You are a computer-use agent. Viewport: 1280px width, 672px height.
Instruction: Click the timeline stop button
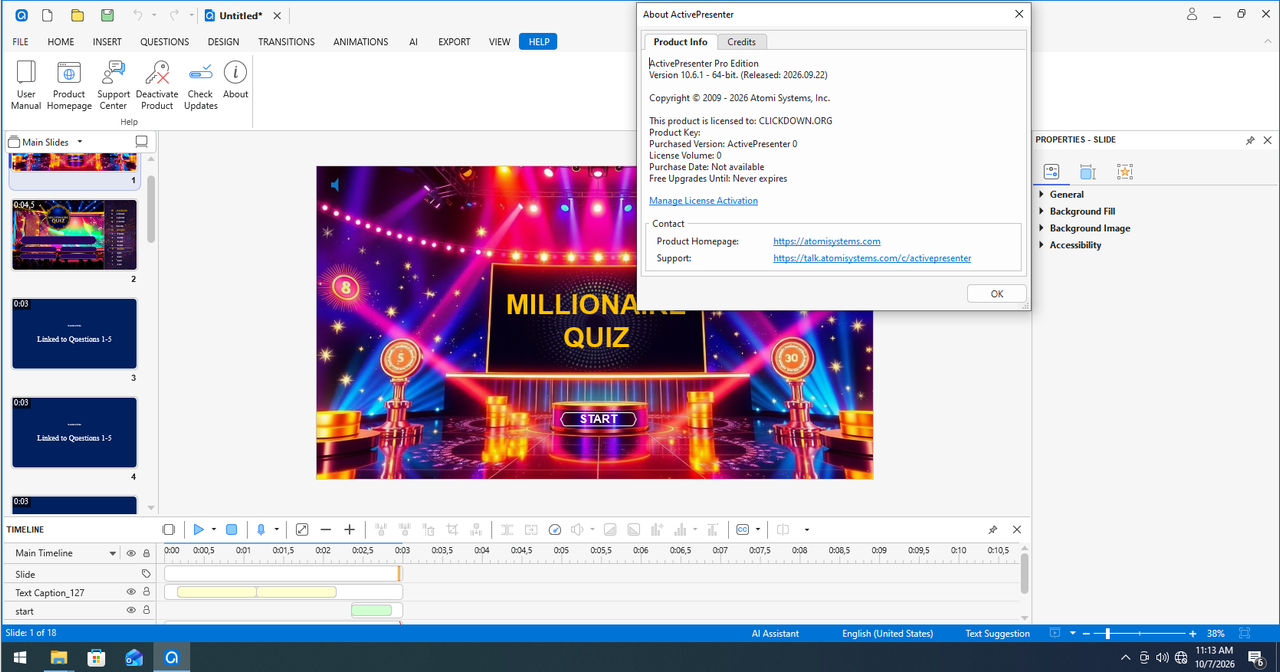(231, 529)
